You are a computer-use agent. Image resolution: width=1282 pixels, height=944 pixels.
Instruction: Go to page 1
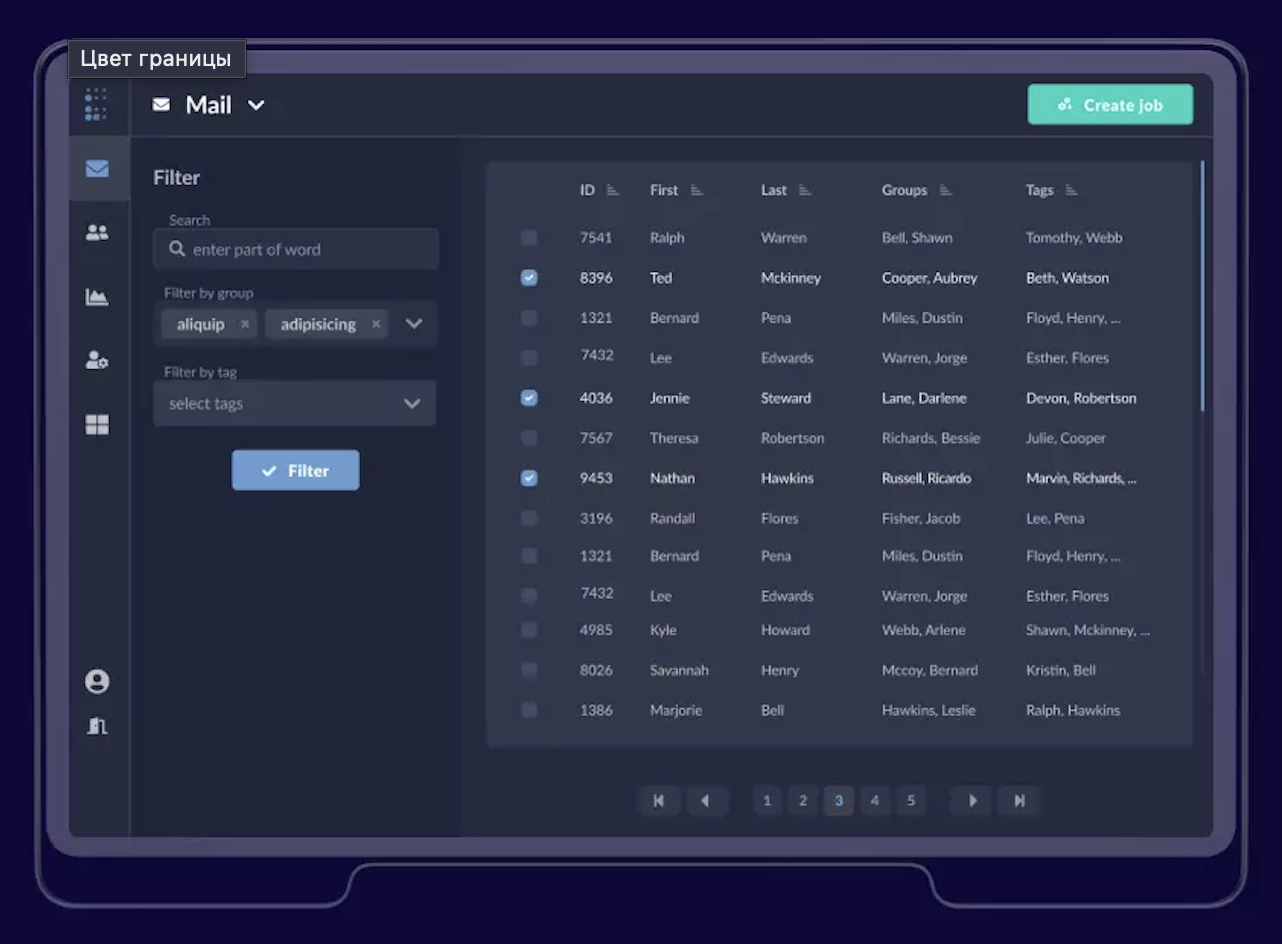click(x=767, y=800)
